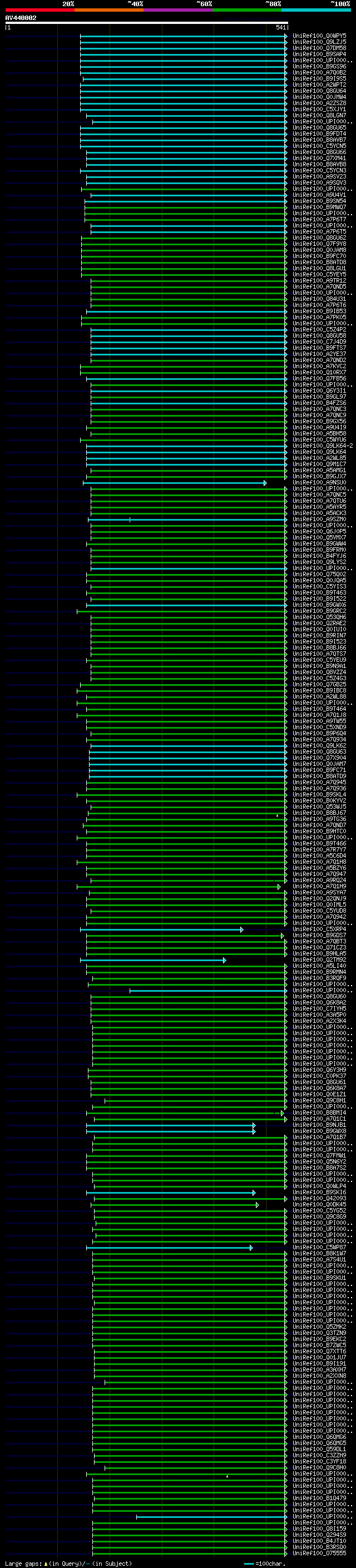Select hit label UniRef100_B9MWQ7
The image size is (356, 1568).
[319, 207]
